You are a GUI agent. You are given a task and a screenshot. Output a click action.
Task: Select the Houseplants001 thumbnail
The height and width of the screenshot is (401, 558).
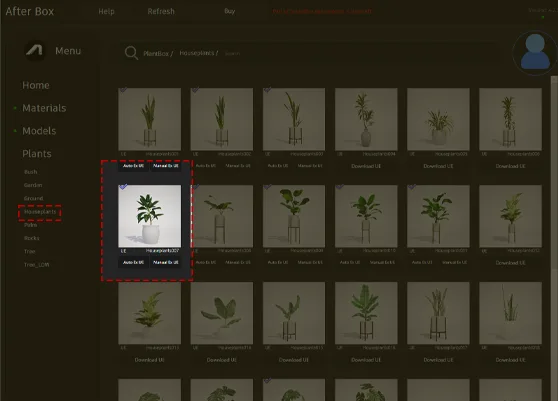click(149, 119)
